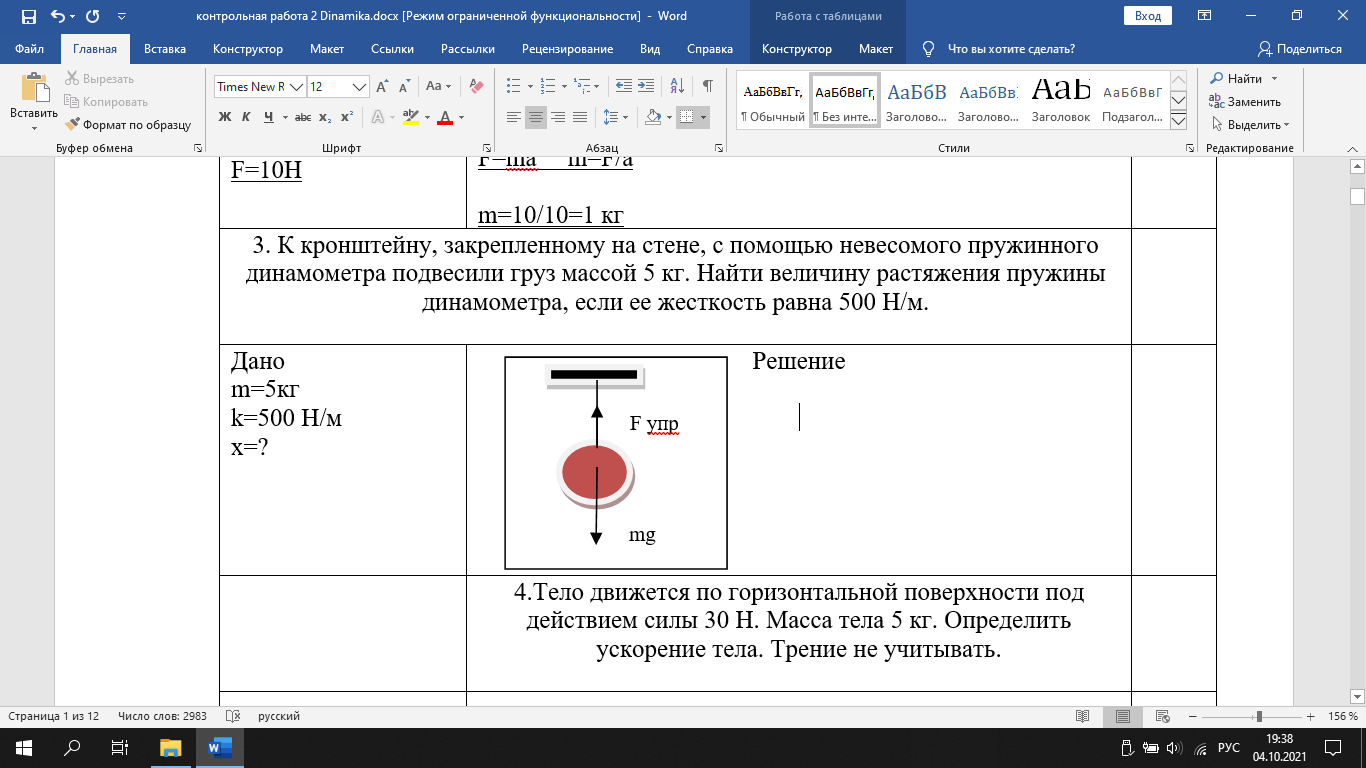
Task: Increase the font size with the grow font icon
Action: click(x=382, y=87)
